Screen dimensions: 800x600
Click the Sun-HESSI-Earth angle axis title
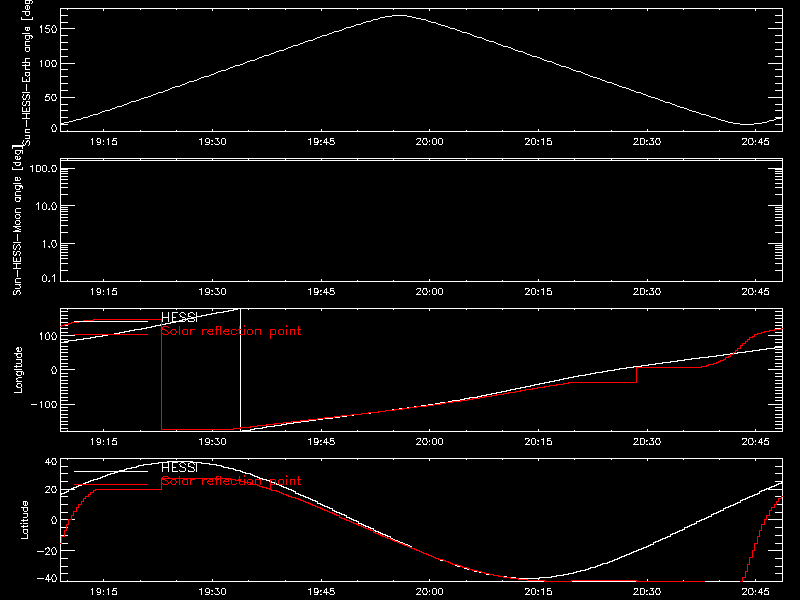pos(27,71)
